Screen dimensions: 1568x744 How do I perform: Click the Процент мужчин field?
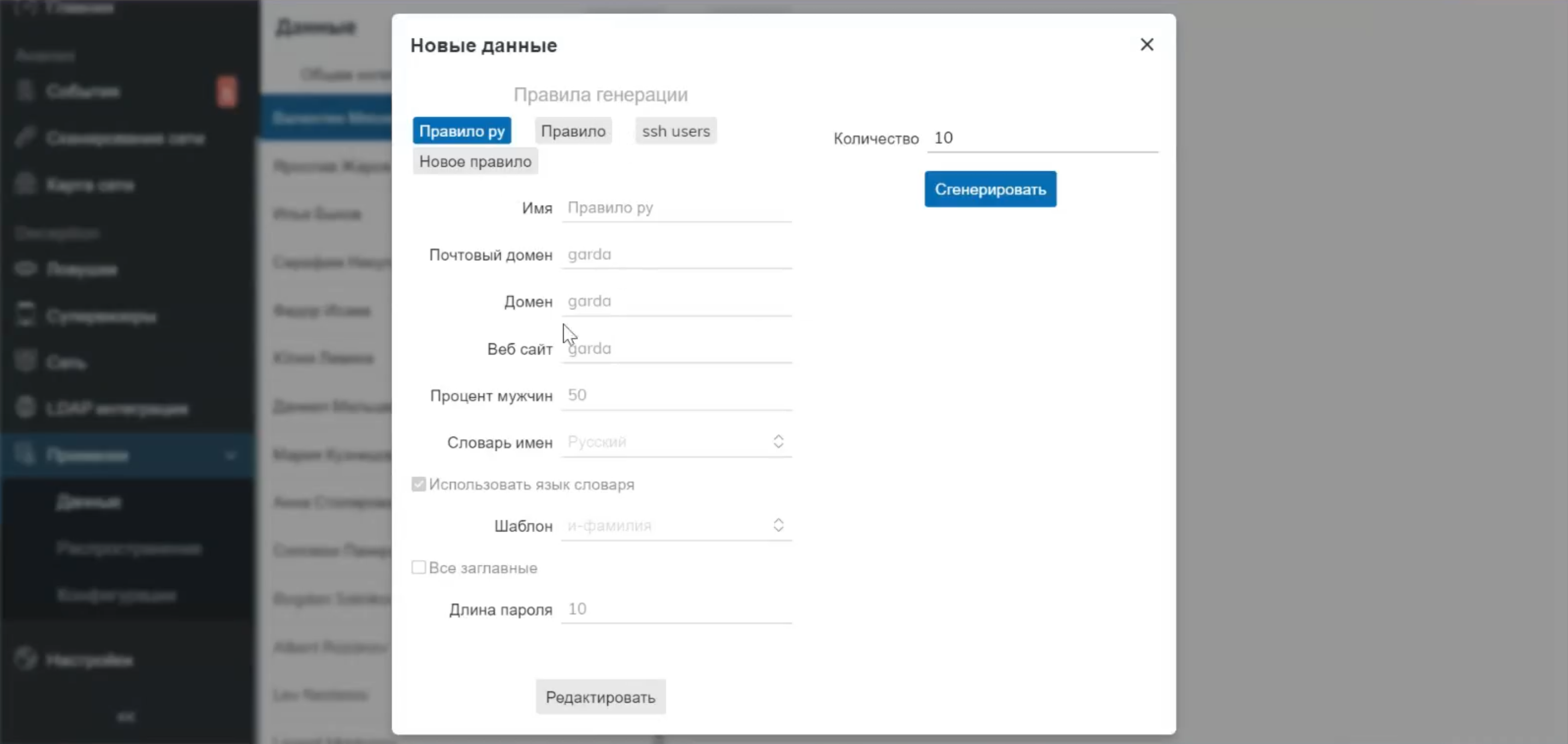point(676,395)
